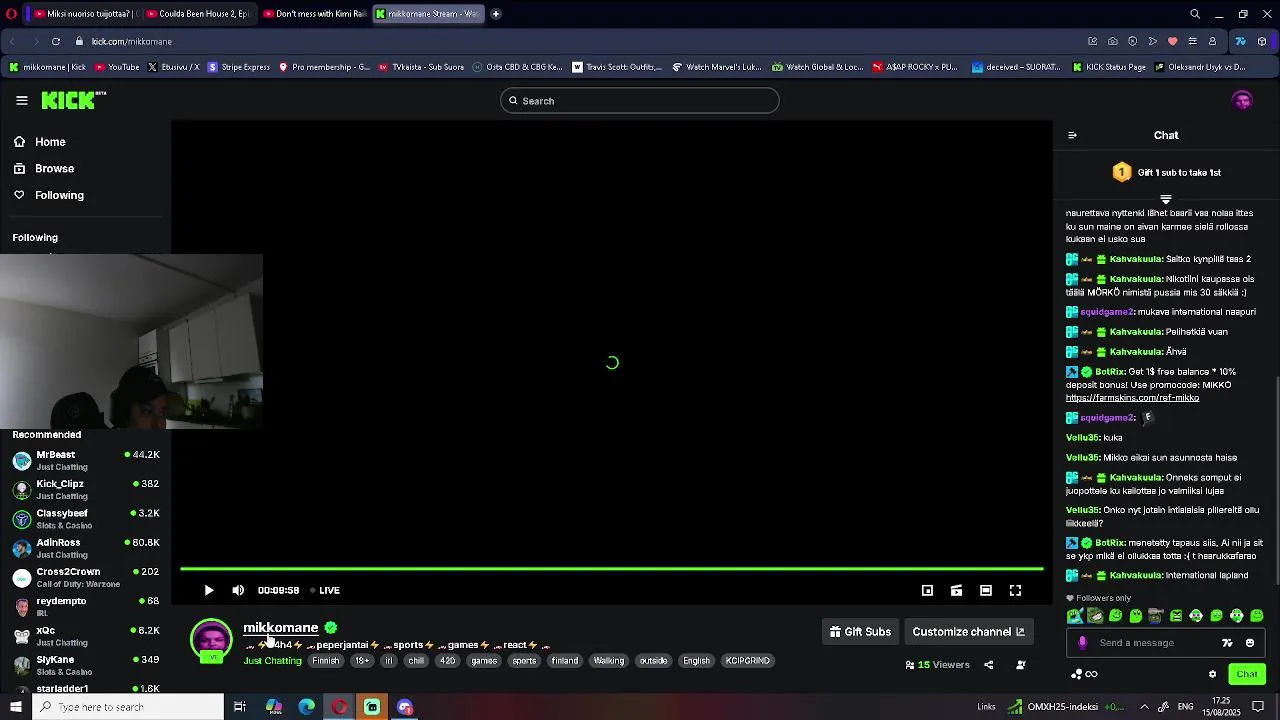Click the mikkomane channel avatar
1280x720 pixels.
[x=211, y=641]
